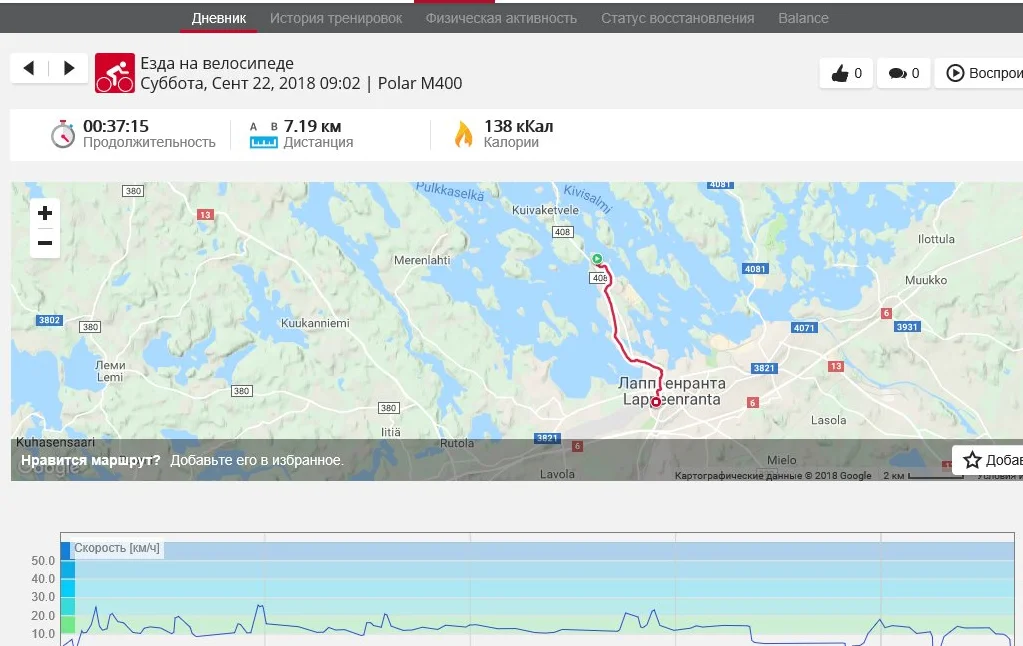This screenshot has width=1023, height=646.
Task: Open Физическая активность tab
Action: pyautogui.click(x=501, y=18)
